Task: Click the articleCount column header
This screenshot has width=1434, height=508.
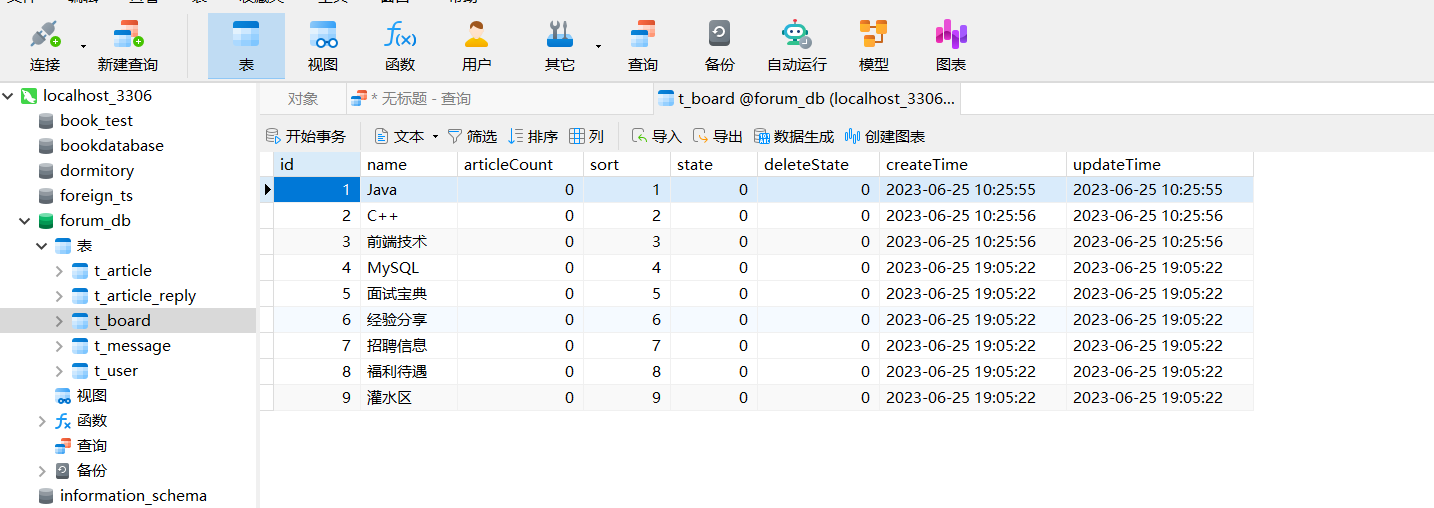Action: [520, 164]
